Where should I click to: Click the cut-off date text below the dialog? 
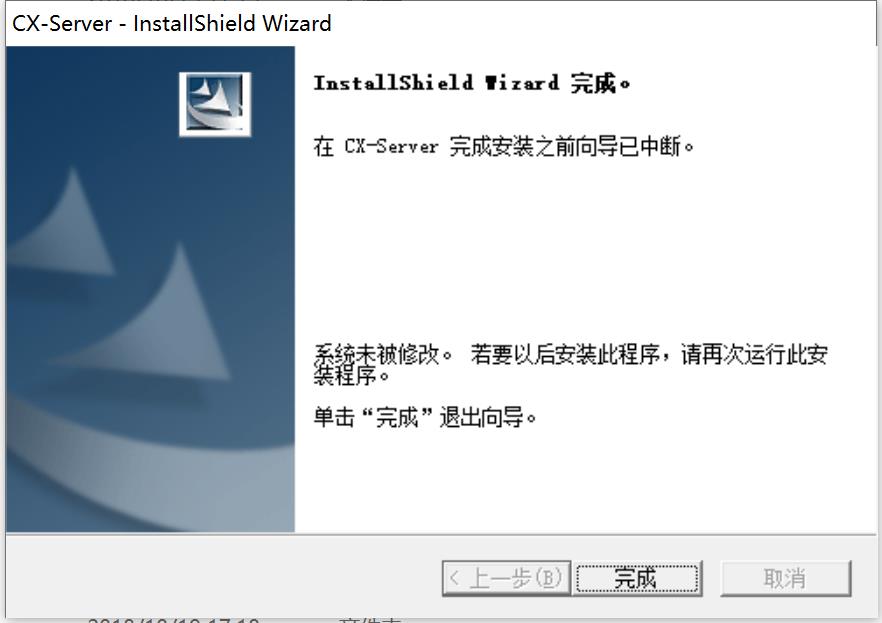(173, 620)
